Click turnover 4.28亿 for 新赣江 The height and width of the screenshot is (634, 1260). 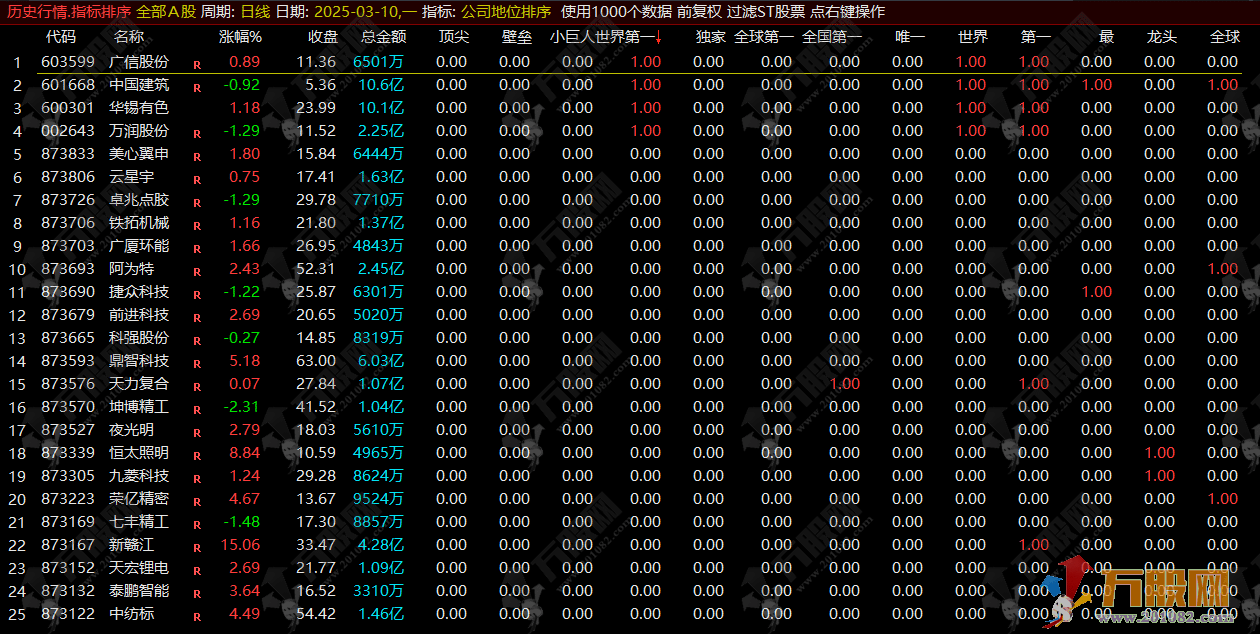380,545
